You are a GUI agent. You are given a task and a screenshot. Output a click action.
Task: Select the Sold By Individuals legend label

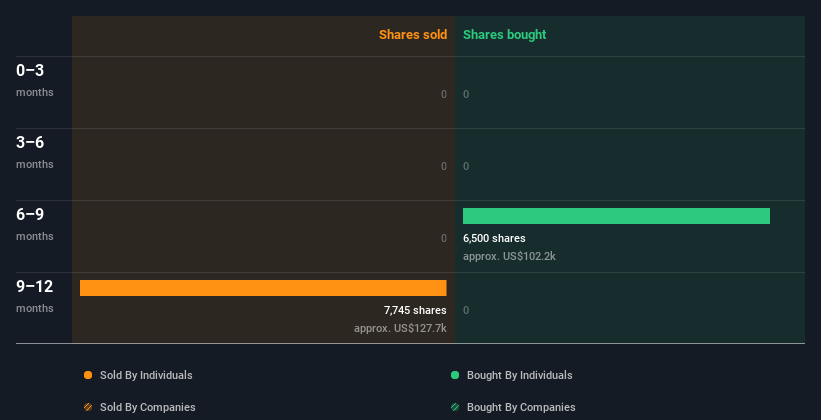pyautogui.click(x=146, y=375)
